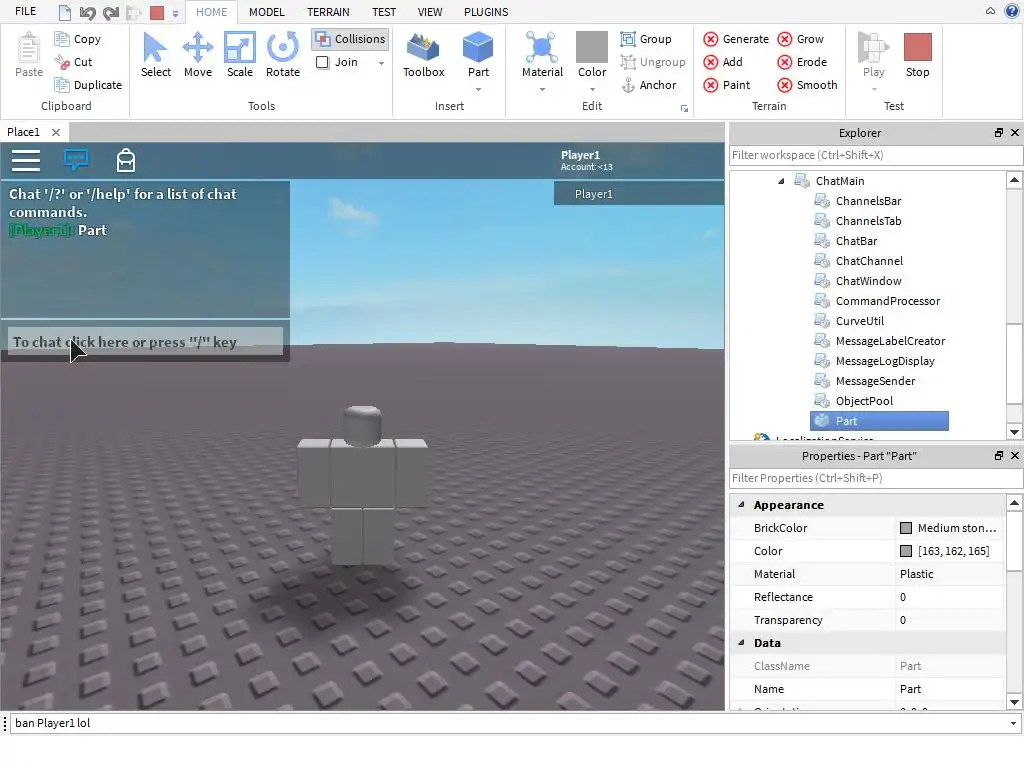1024x768 pixels.
Task: Click Generate terrain
Action: pos(736,39)
